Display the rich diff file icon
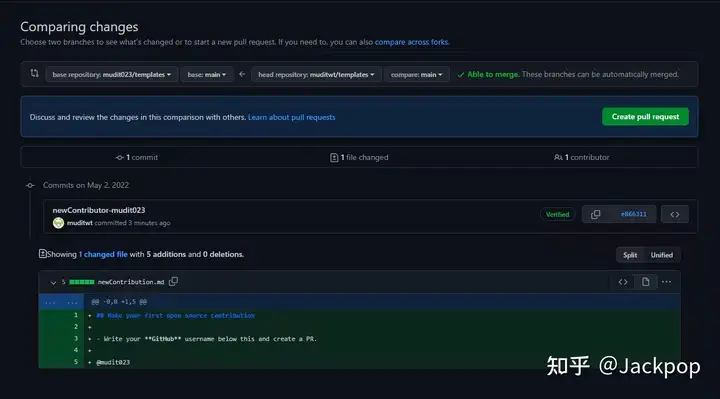Image resolution: width=720 pixels, height=399 pixels. point(646,282)
